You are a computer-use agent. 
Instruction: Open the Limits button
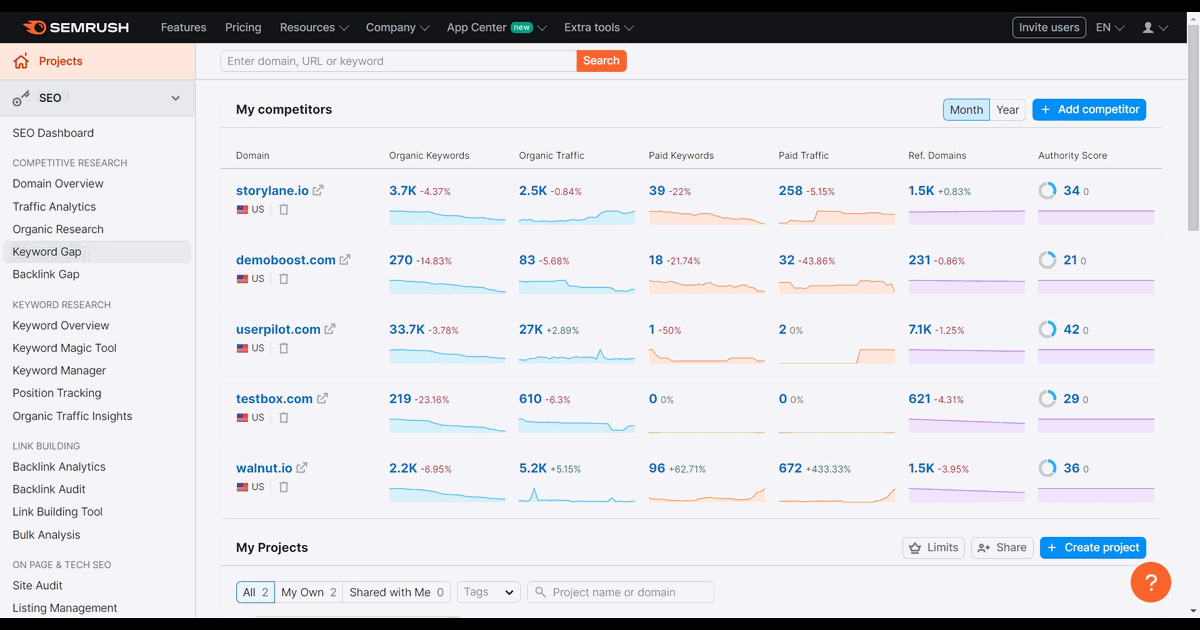point(934,547)
